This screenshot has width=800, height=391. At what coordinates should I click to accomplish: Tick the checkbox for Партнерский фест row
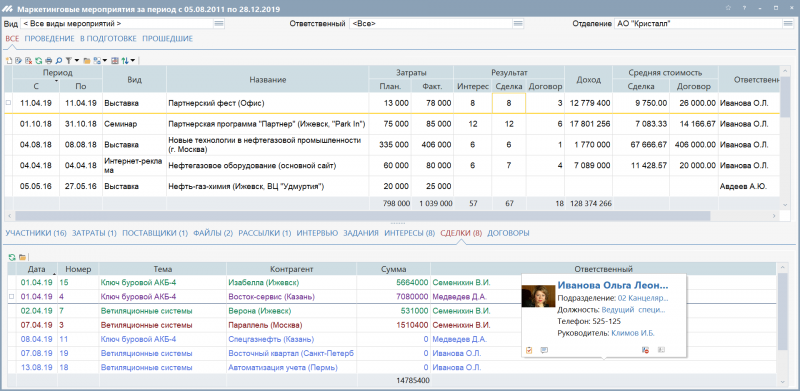8,103
